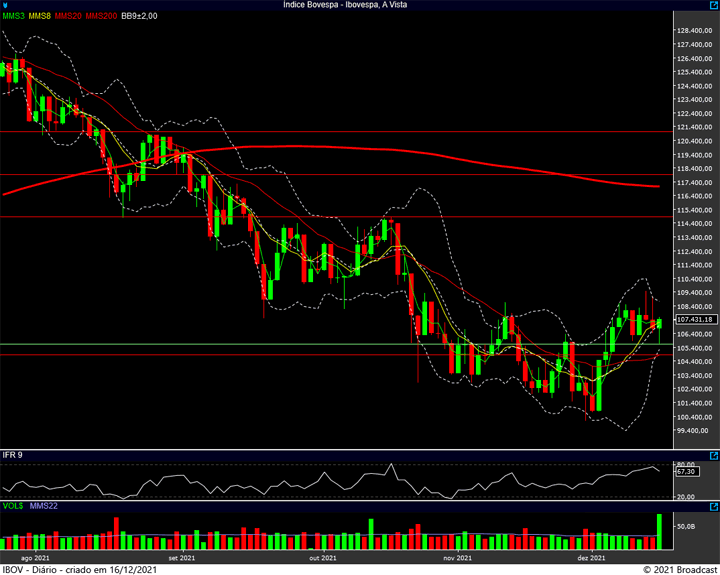Open the blue chart menu chevron
720x575 pixels.
pyautogui.click(x=6, y=6)
